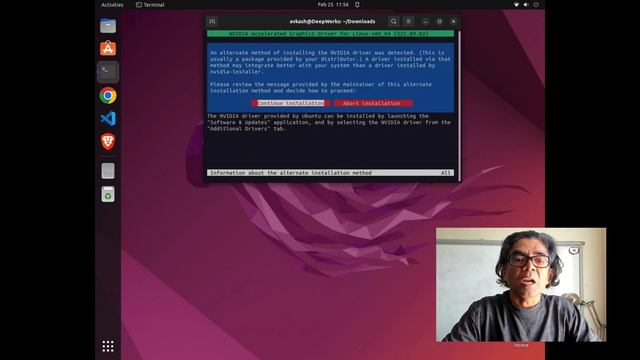
Task: Launch Ubuntu Software from dock
Action: coord(108,49)
